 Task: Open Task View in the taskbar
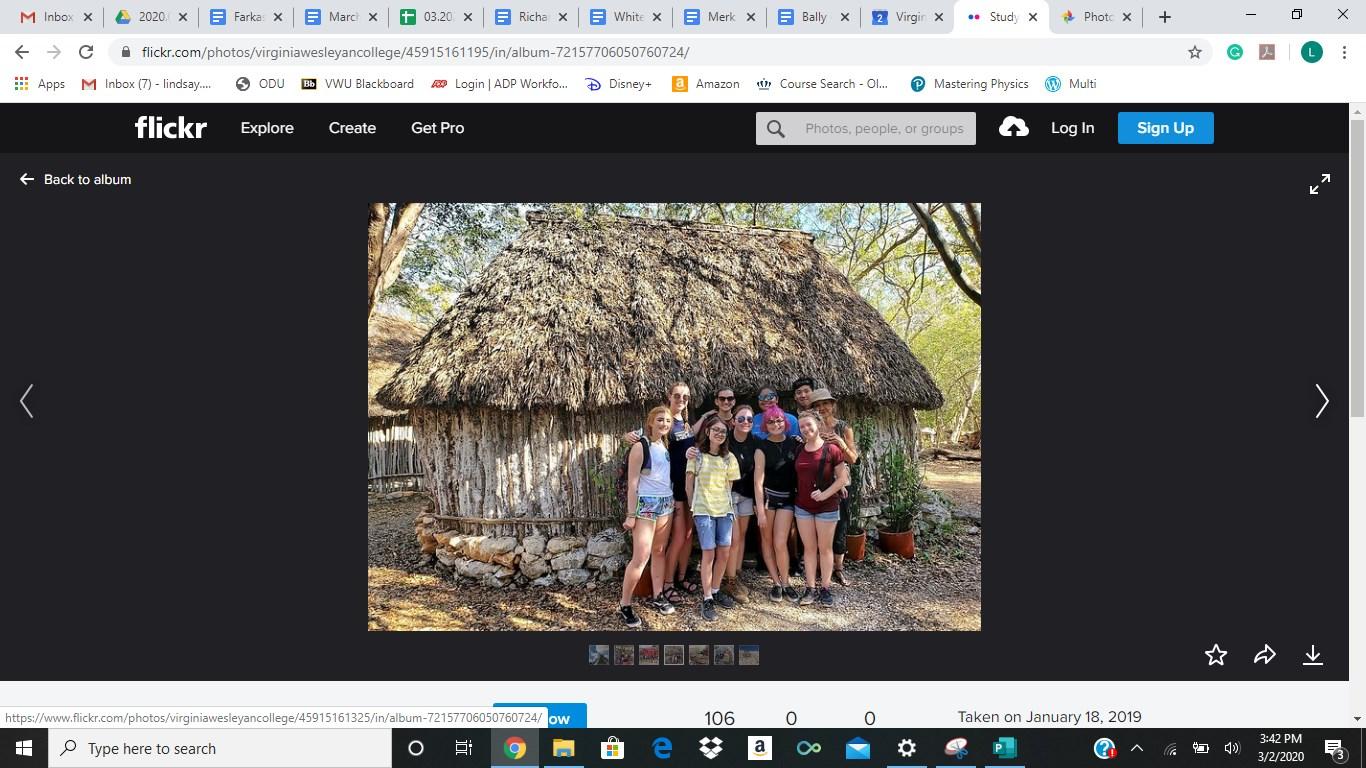464,748
